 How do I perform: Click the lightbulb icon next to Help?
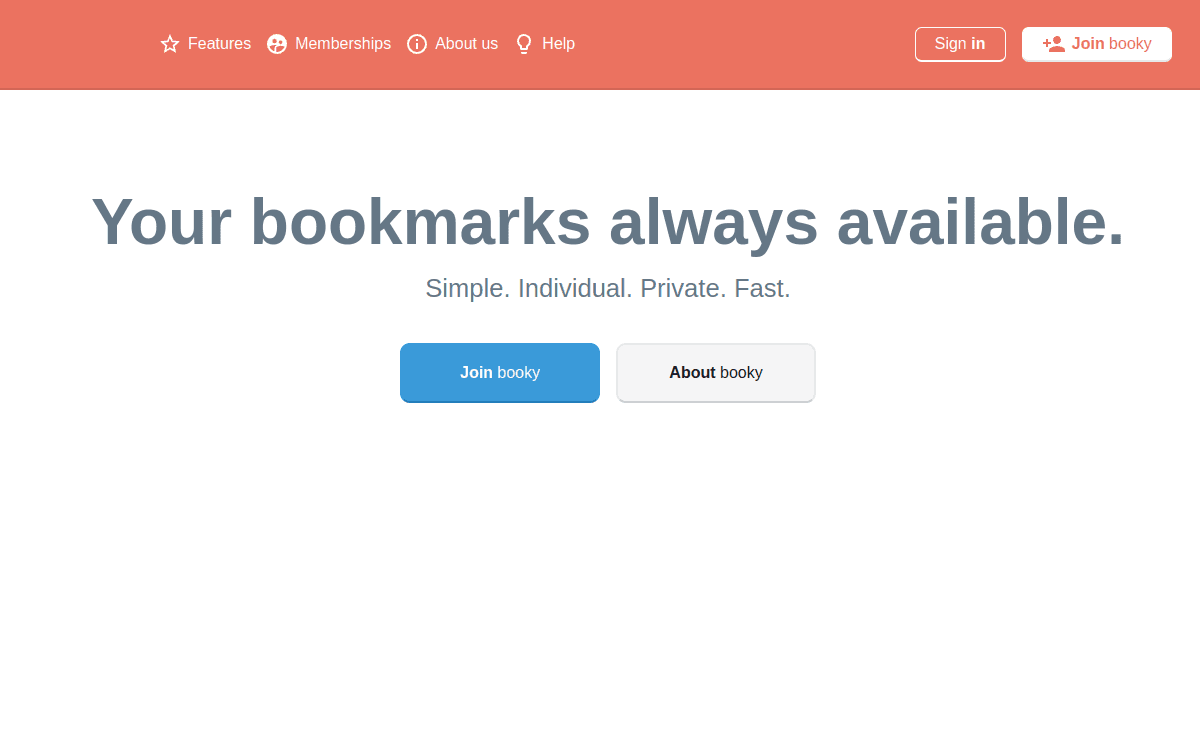click(x=524, y=44)
